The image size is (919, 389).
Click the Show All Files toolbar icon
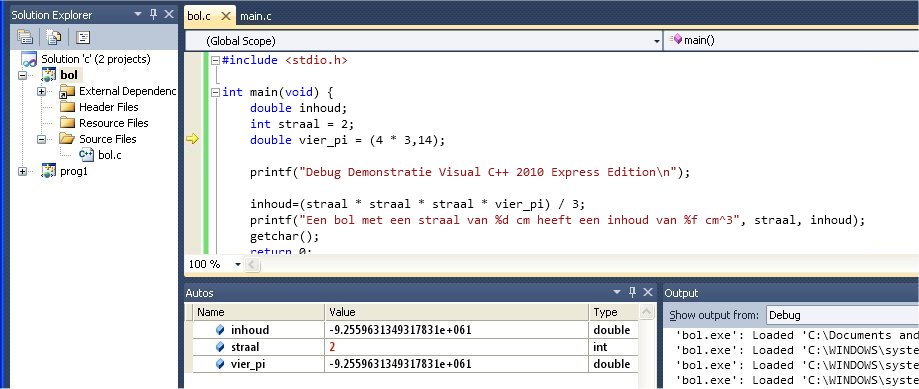point(54,37)
